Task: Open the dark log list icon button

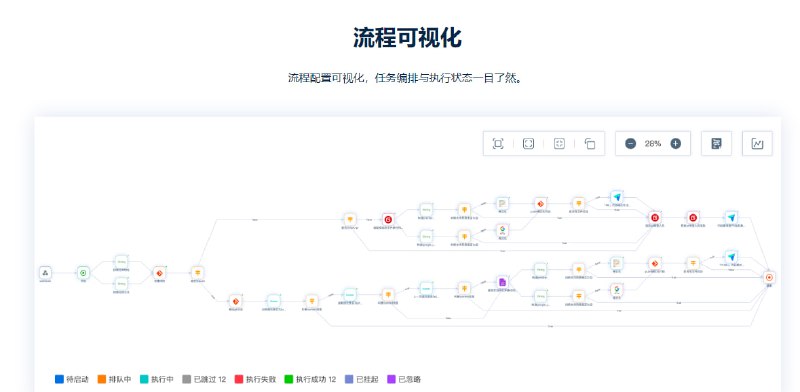Action: click(716, 143)
